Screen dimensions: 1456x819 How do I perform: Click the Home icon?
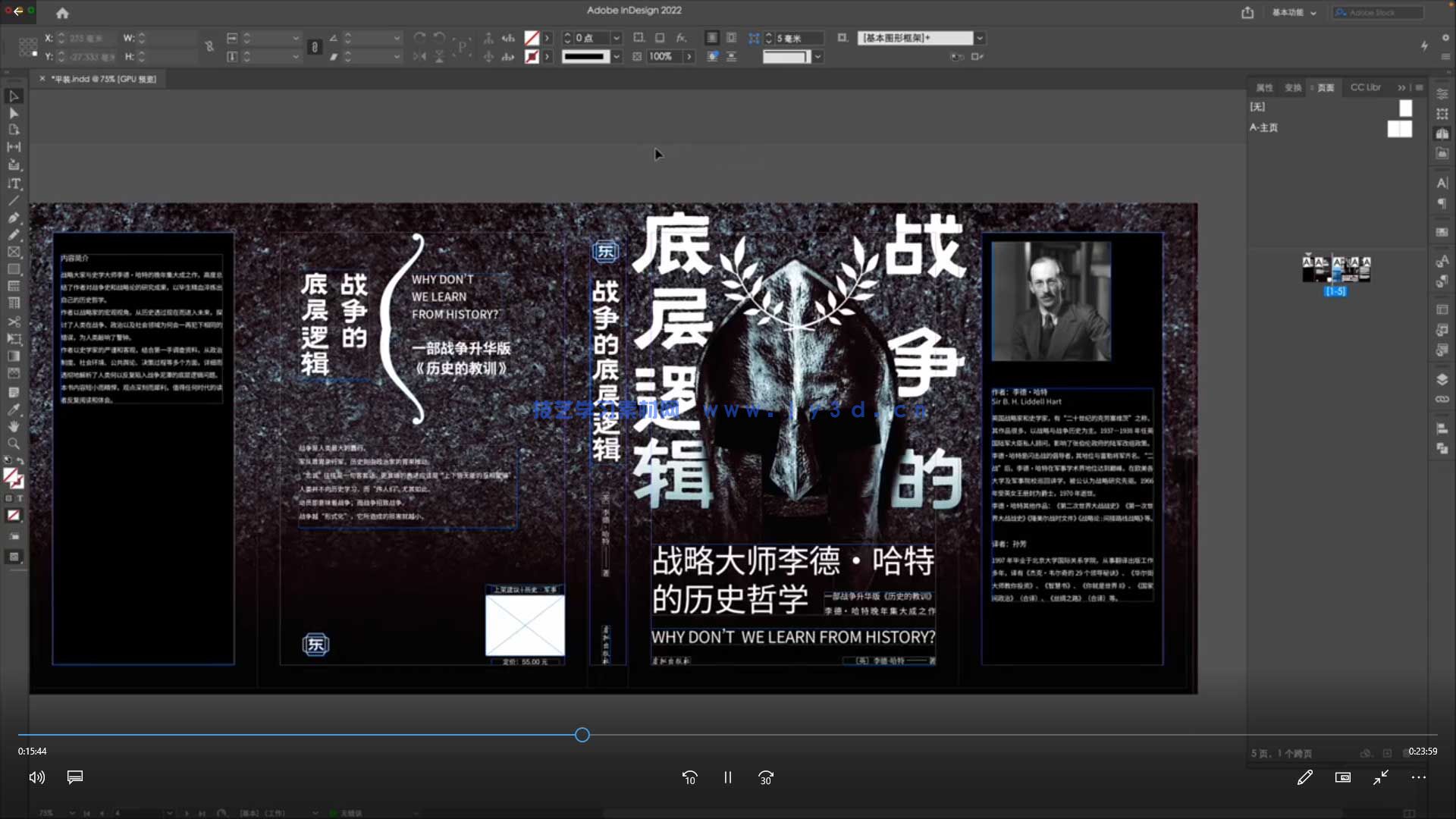[62, 13]
